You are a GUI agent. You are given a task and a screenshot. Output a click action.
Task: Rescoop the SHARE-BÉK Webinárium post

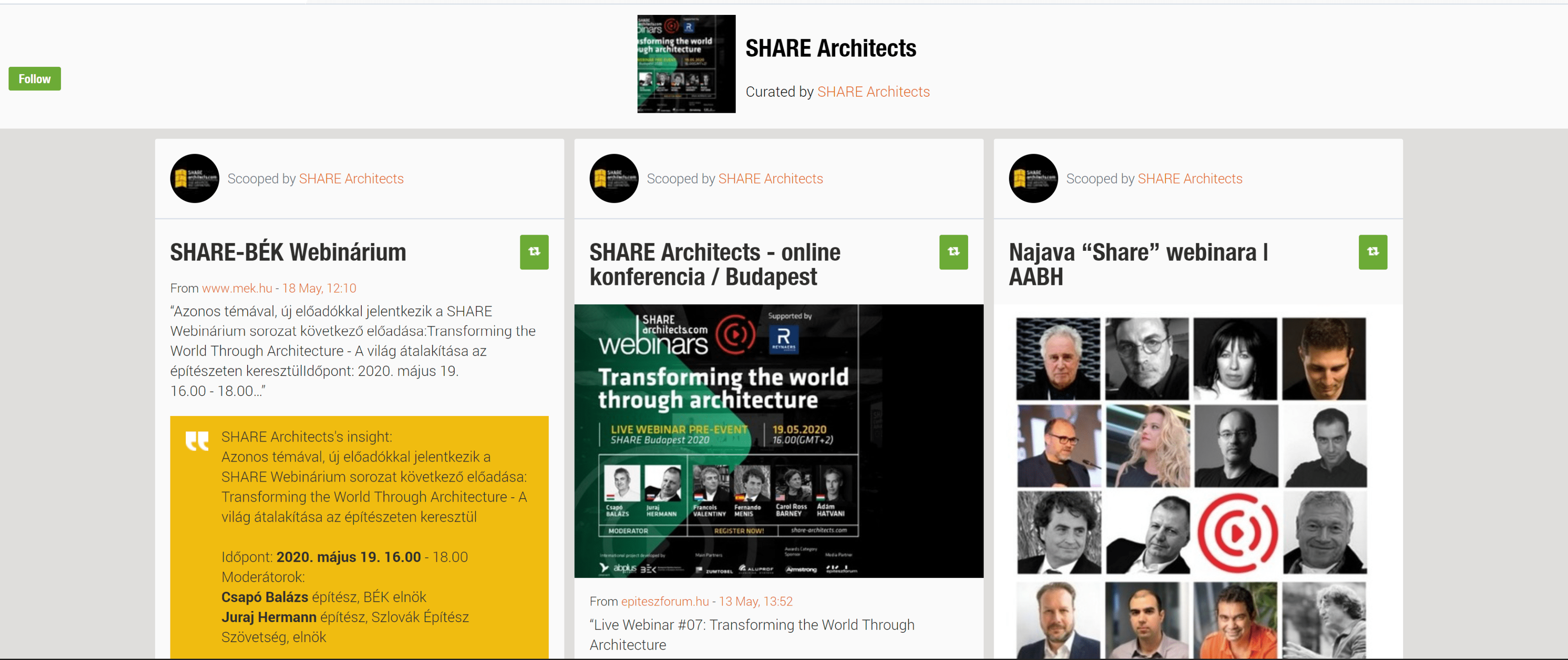click(534, 252)
